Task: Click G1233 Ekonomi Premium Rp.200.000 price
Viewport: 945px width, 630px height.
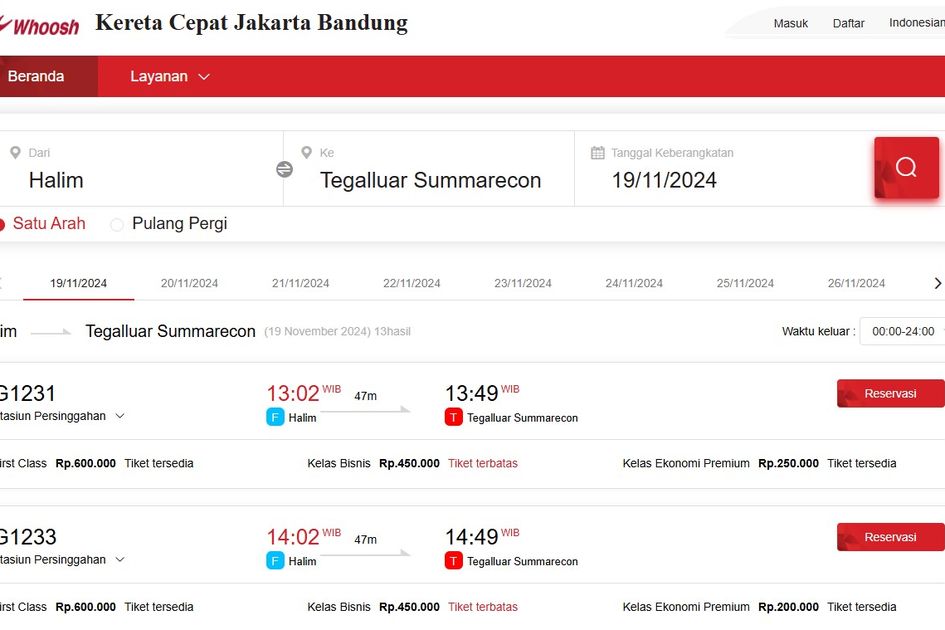Action: (x=788, y=607)
